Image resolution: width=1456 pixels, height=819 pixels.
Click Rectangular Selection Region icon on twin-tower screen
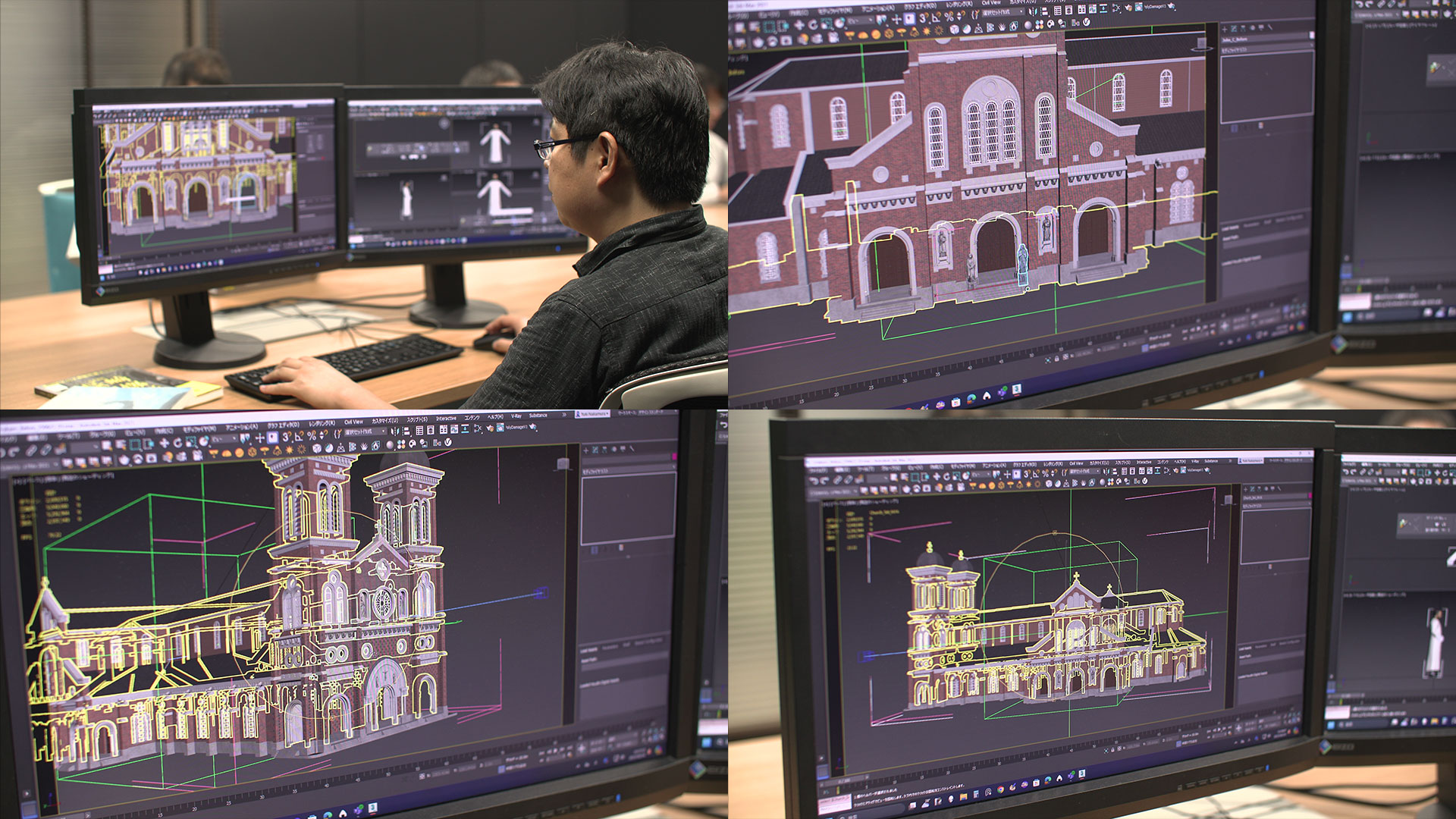tap(135, 444)
